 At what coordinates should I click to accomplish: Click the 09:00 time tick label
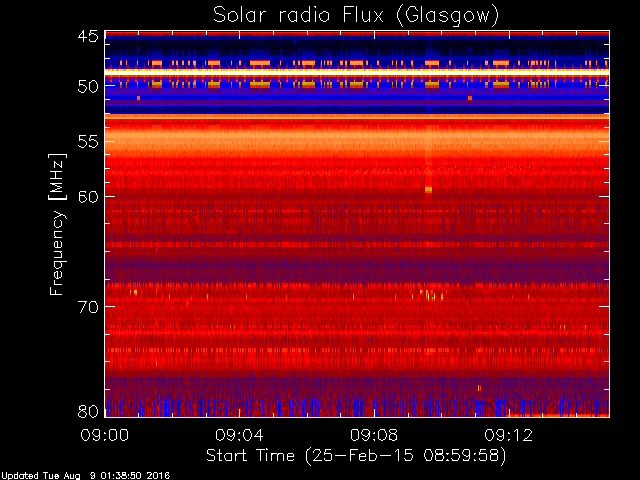pos(104,435)
